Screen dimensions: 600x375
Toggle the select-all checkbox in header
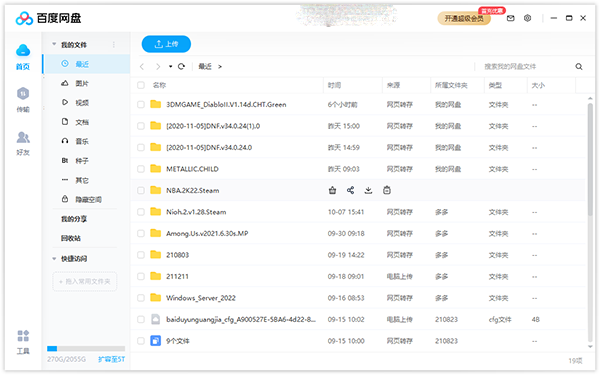point(141,85)
